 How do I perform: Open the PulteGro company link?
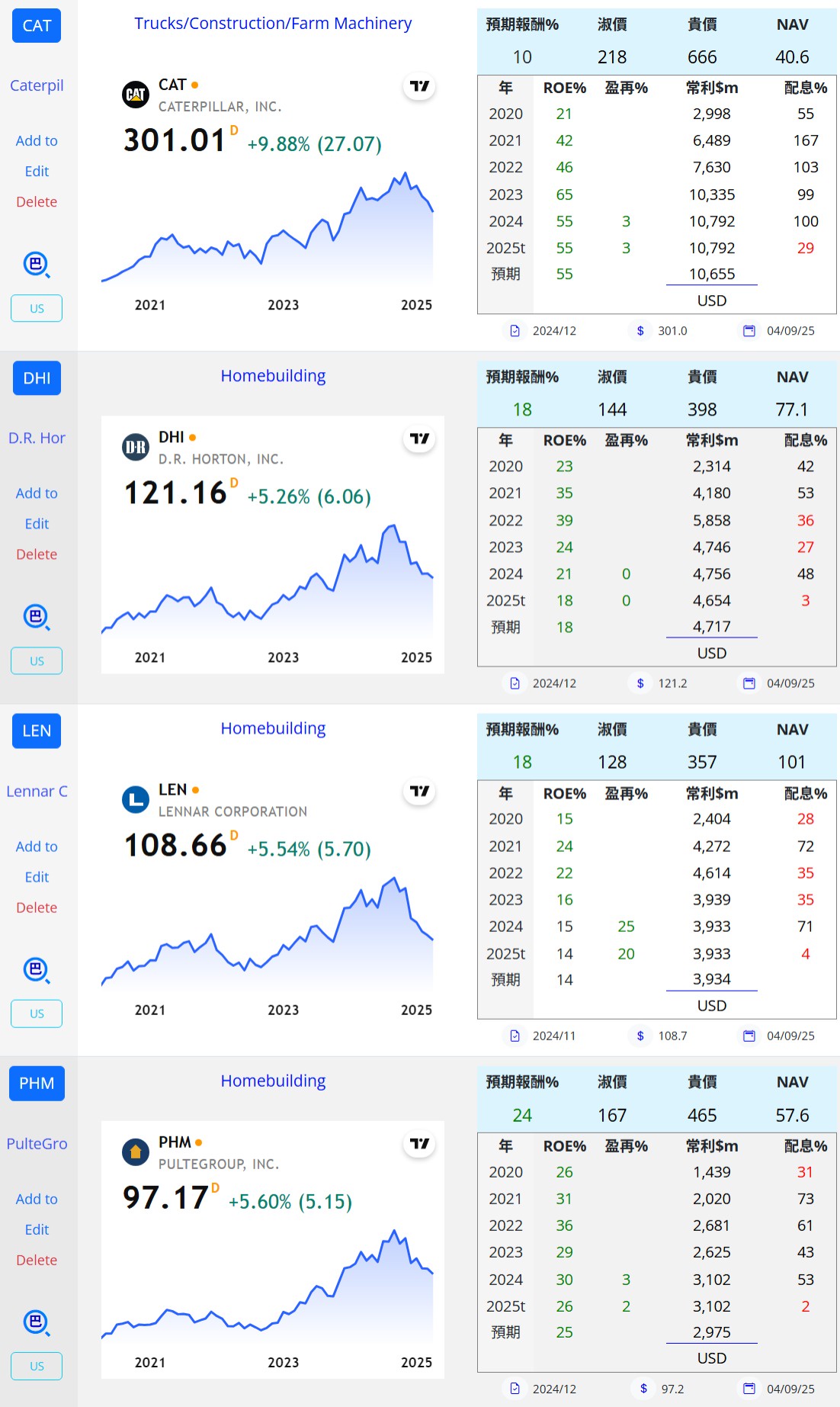pyautogui.click(x=37, y=1143)
